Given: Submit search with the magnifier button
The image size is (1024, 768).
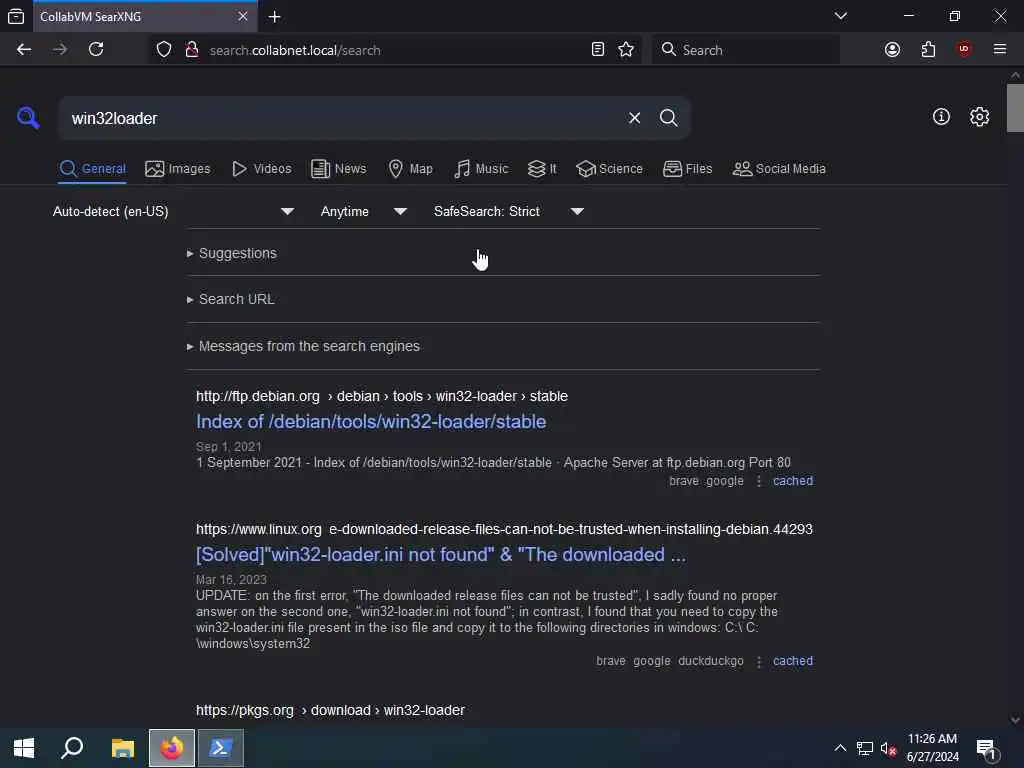Looking at the screenshot, I should tap(668, 118).
